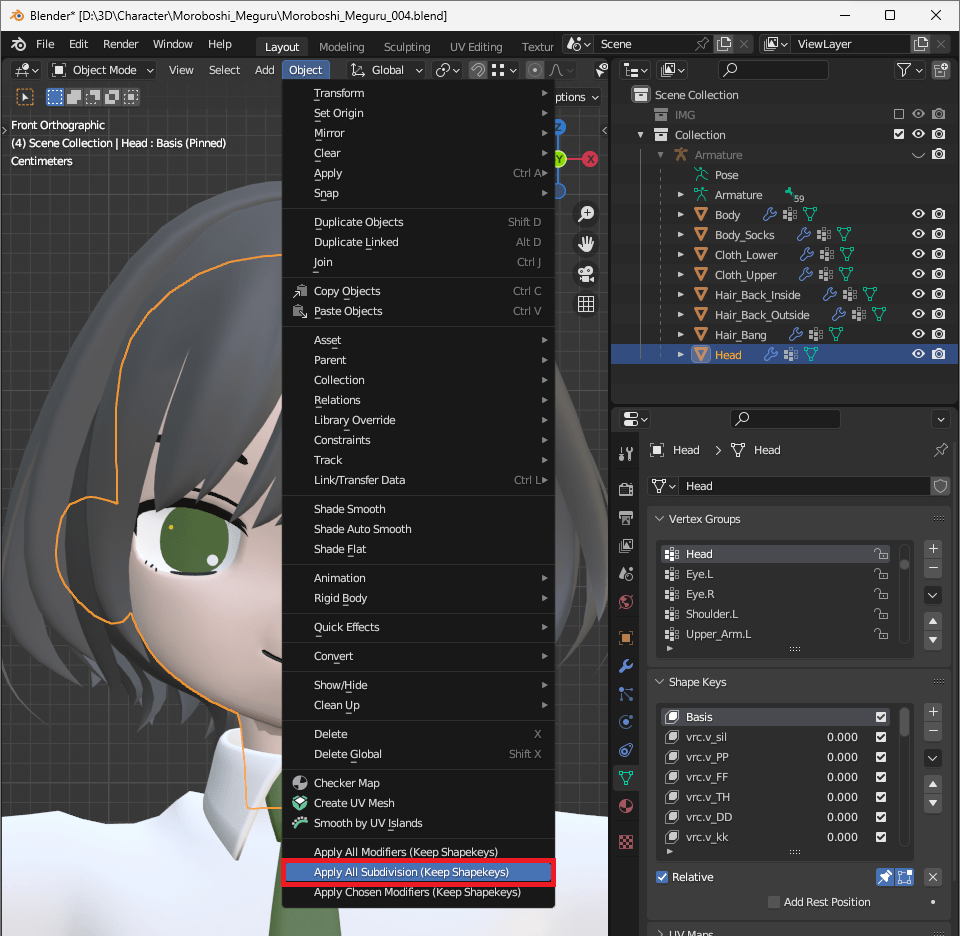Click Shade Smooth in Object menu
This screenshot has height=936, width=960.
click(x=350, y=509)
